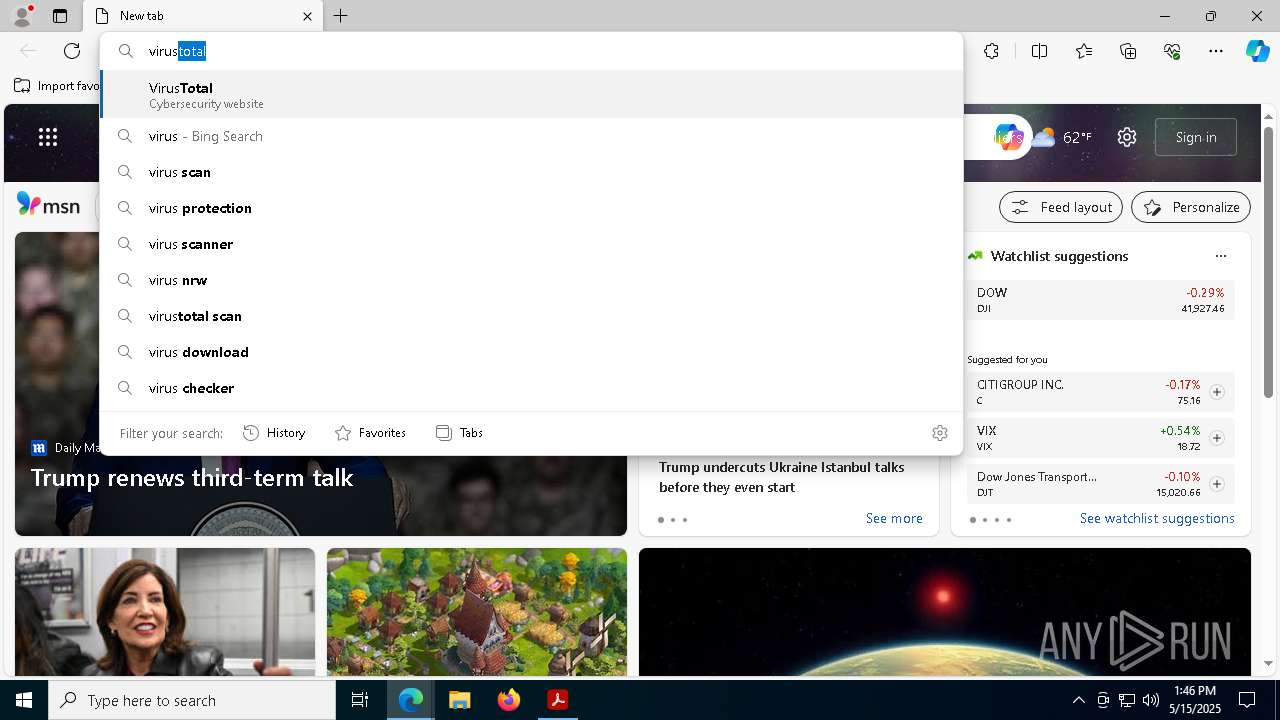Screen dimensions: 1280x720
Task: Click the page vertical scrollbar
Action: 1269,262
